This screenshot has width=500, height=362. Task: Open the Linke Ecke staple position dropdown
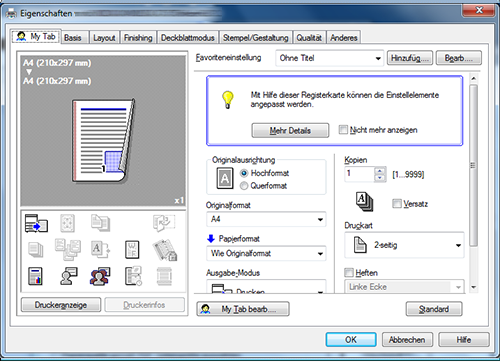point(404,287)
